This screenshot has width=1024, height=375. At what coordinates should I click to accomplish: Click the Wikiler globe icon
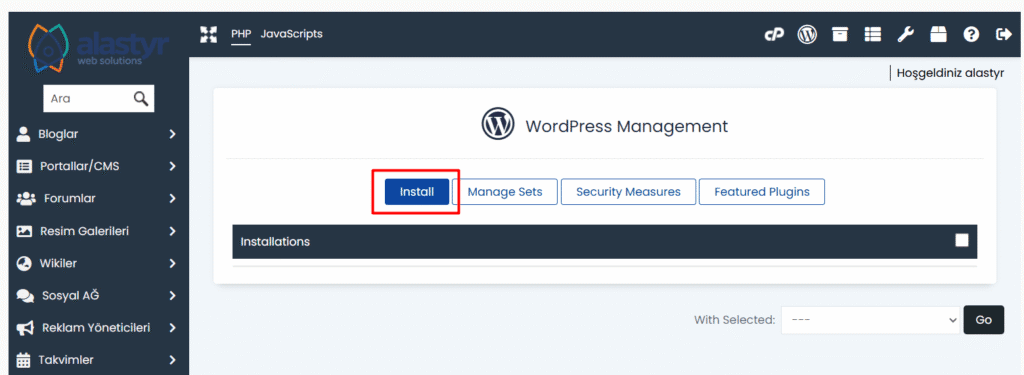pos(24,263)
